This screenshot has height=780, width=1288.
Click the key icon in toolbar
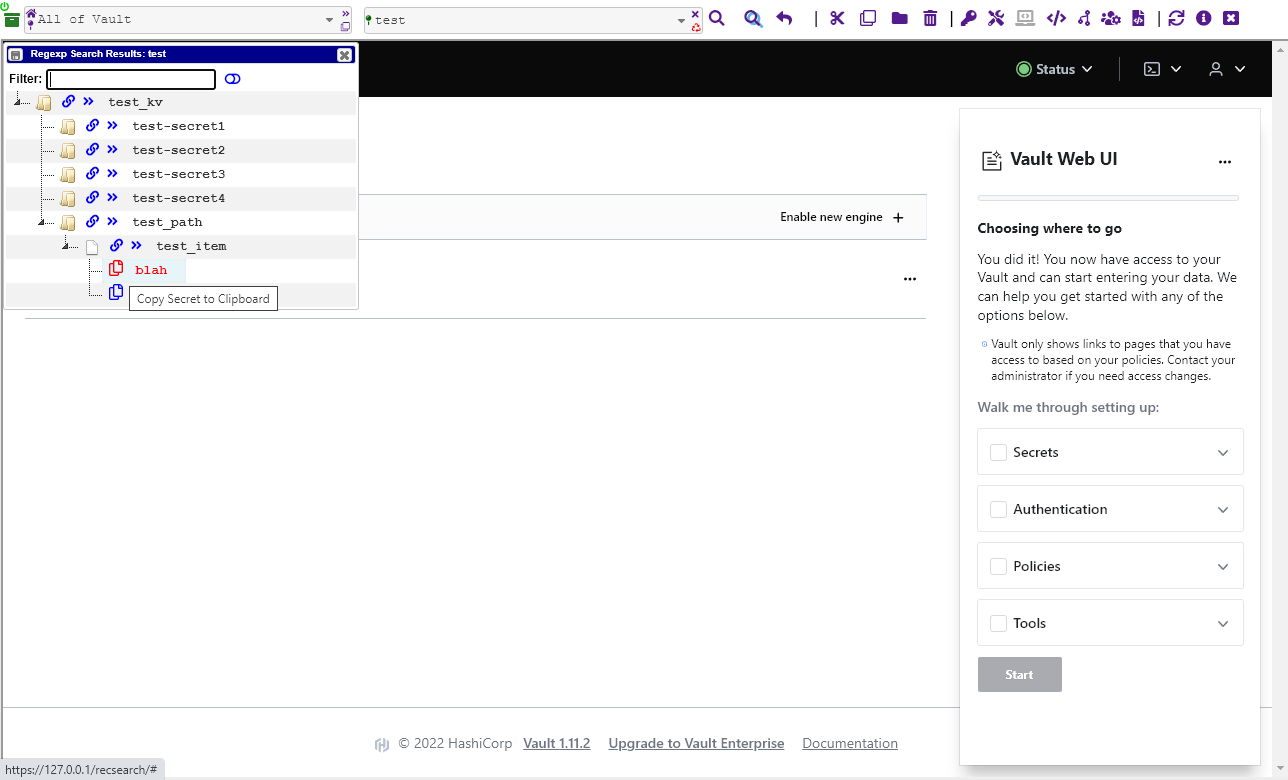click(968, 18)
